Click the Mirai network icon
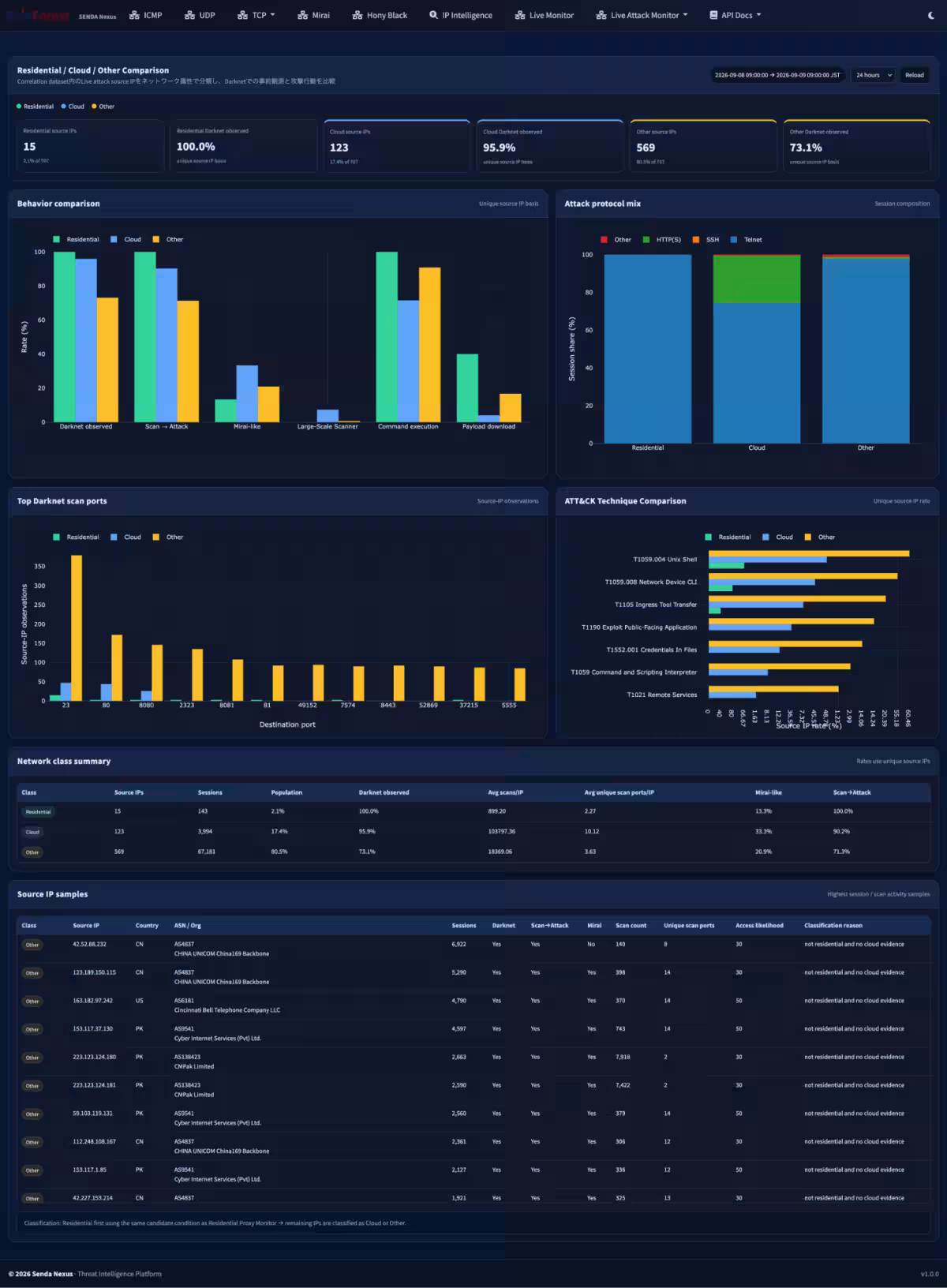This screenshot has width=947, height=1288. click(302, 15)
